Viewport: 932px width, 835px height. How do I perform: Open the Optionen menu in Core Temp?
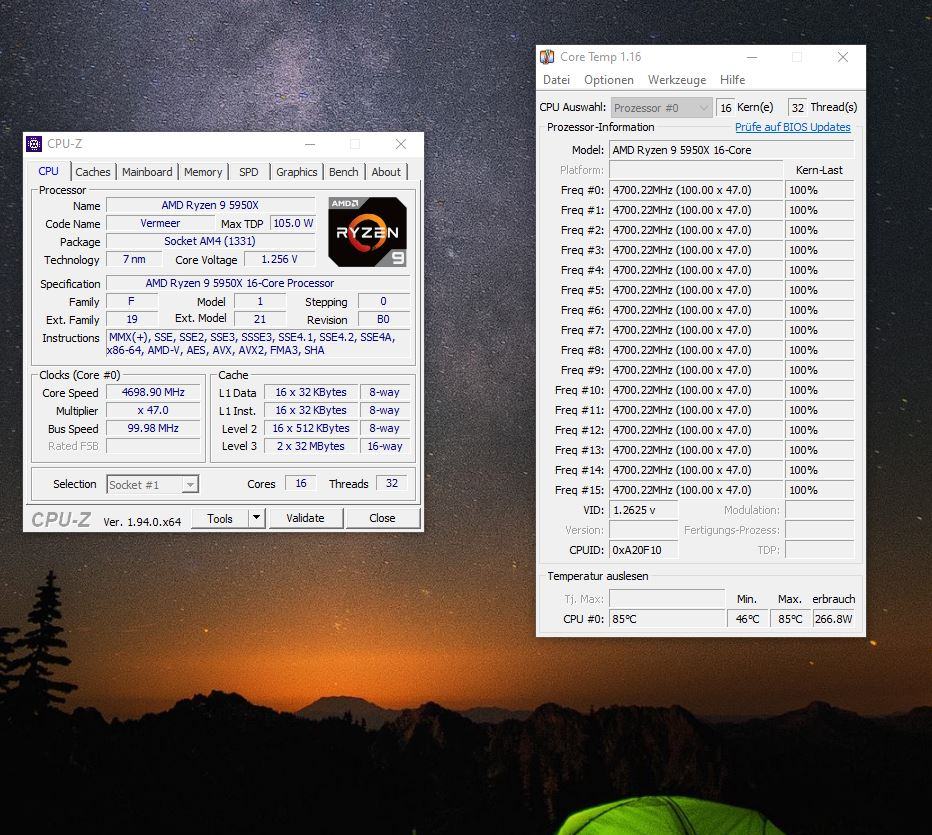609,80
